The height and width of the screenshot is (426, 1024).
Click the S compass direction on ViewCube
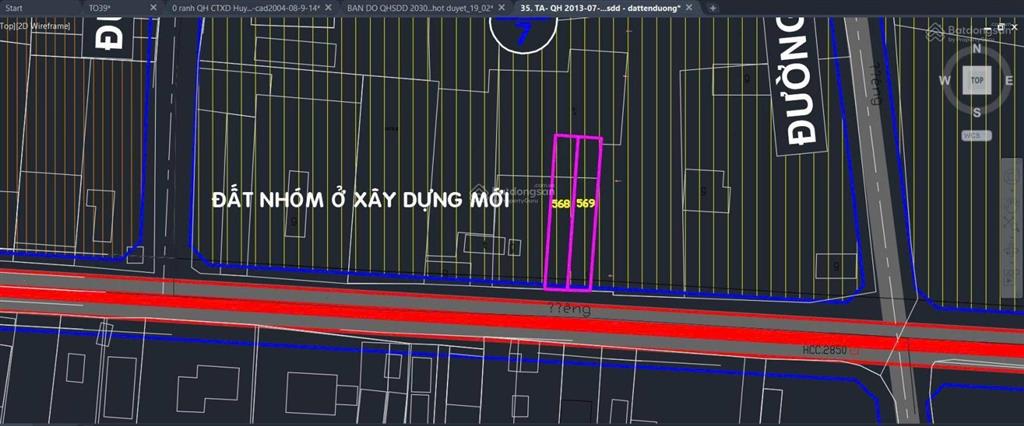(977, 112)
